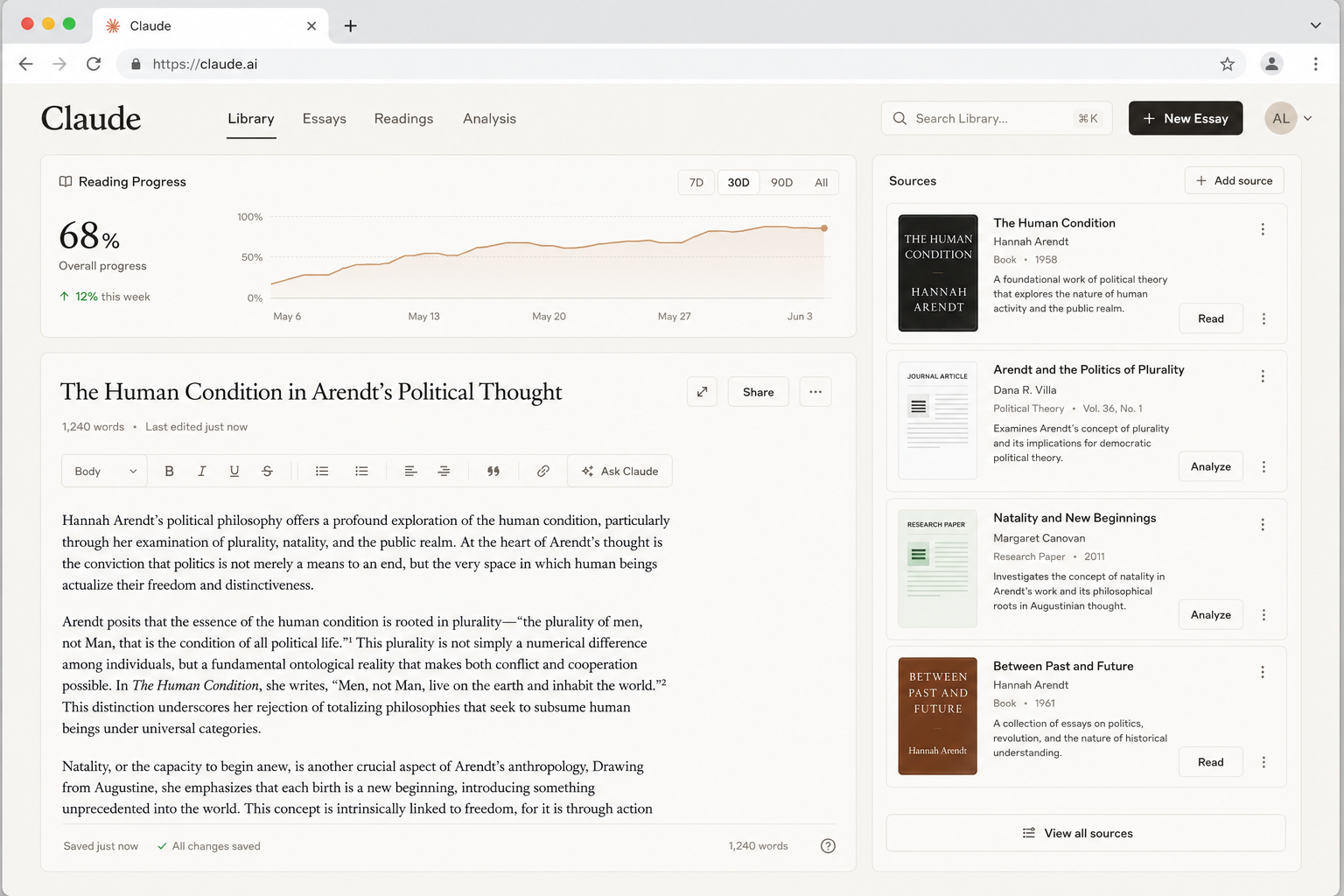Switch reading progress range to 7D
Image resolution: width=1344 pixels, height=896 pixels.
696,182
